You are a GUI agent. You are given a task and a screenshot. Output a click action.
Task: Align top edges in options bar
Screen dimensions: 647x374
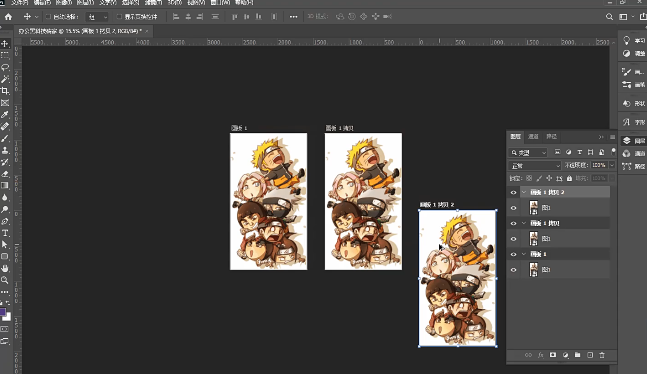[234, 17]
